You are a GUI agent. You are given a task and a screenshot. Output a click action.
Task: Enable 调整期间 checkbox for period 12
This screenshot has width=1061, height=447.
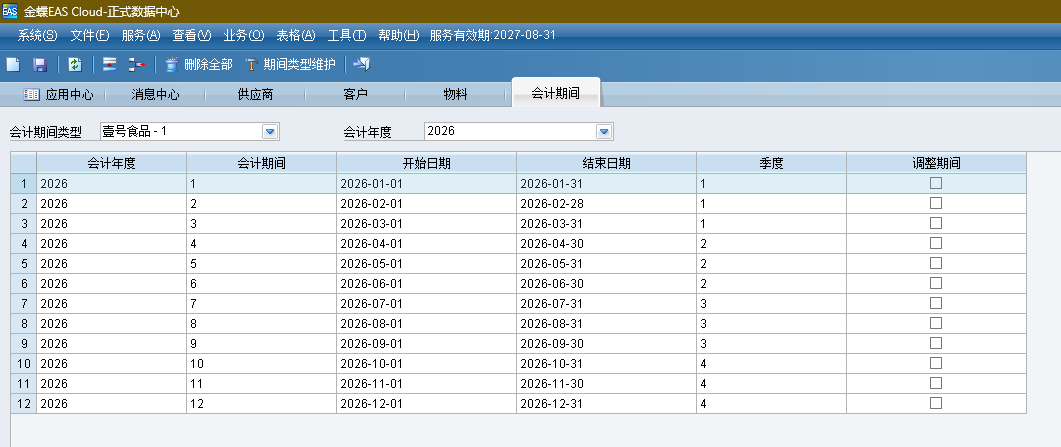coord(936,403)
